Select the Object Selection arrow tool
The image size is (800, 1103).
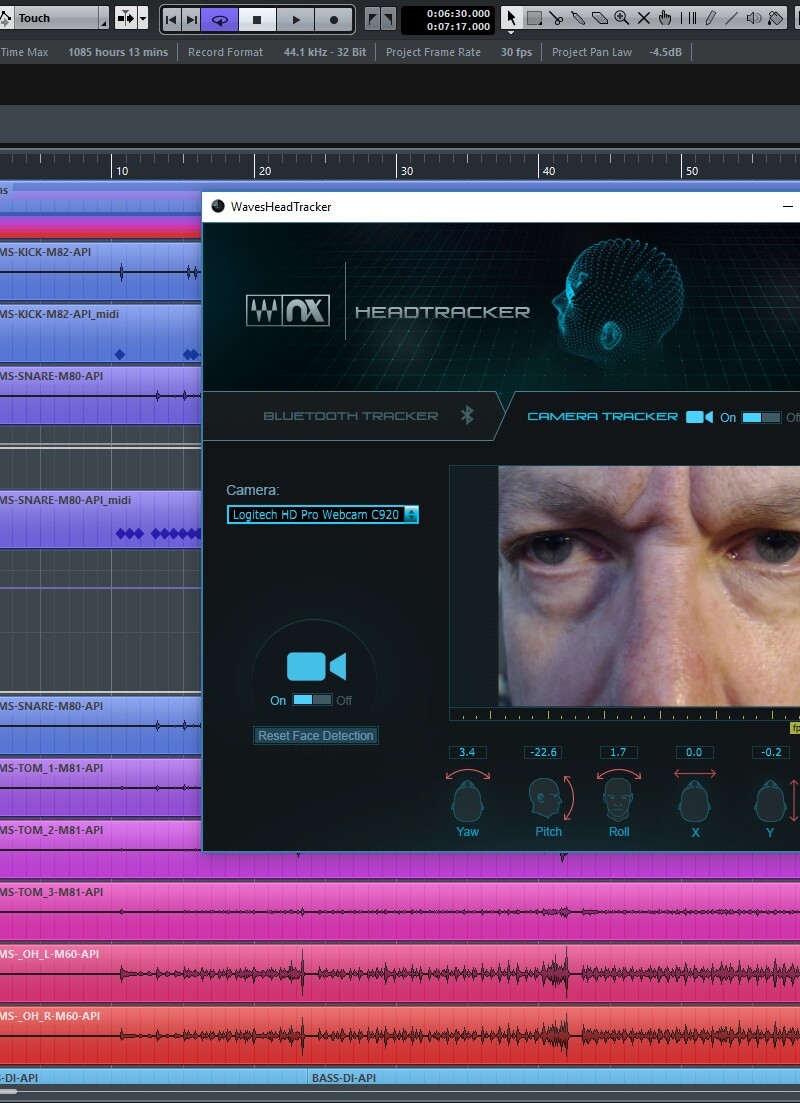511,17
